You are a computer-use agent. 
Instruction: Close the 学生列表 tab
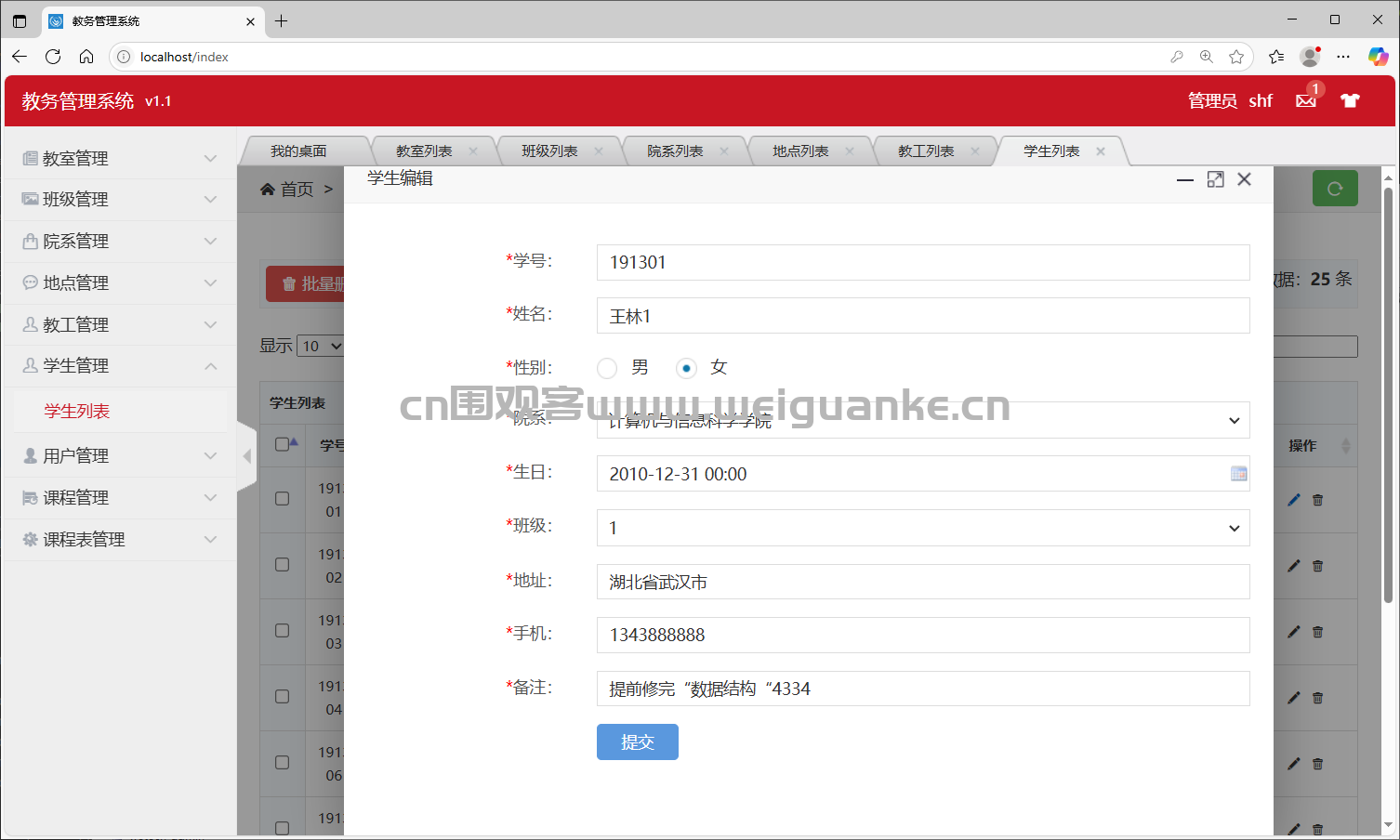pyautogui.click(x=1101, y=151)
